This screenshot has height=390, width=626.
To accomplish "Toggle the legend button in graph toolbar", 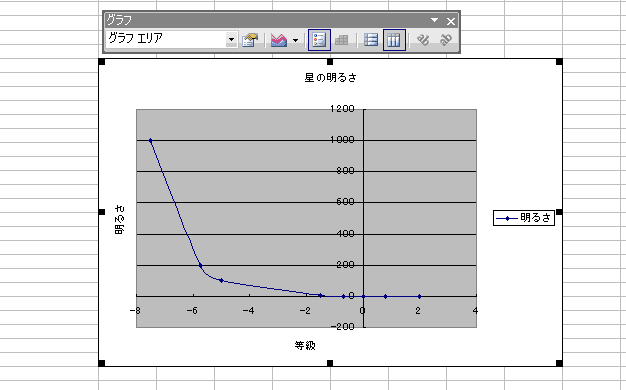I will [x=319, y=40].
